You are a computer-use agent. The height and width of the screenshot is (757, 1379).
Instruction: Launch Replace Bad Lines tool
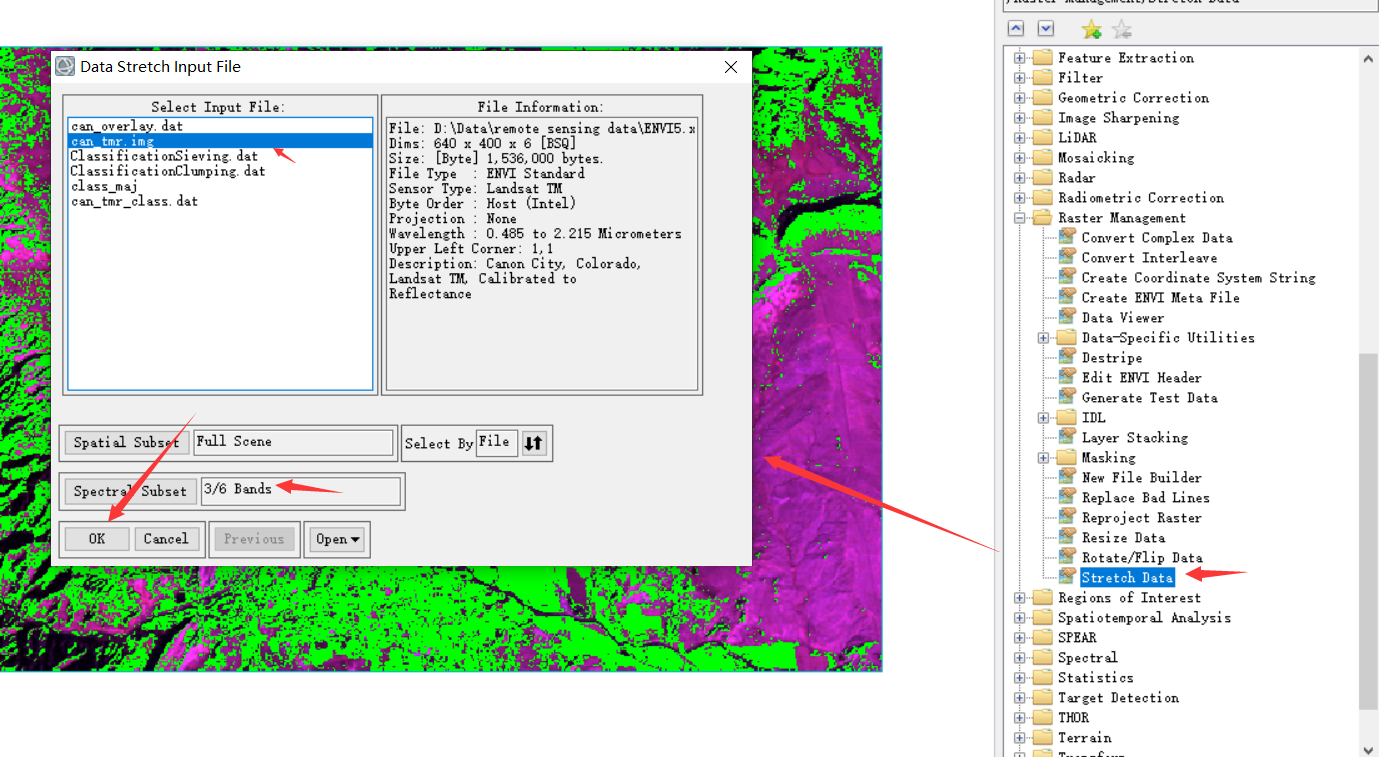tap(1145, 498)
